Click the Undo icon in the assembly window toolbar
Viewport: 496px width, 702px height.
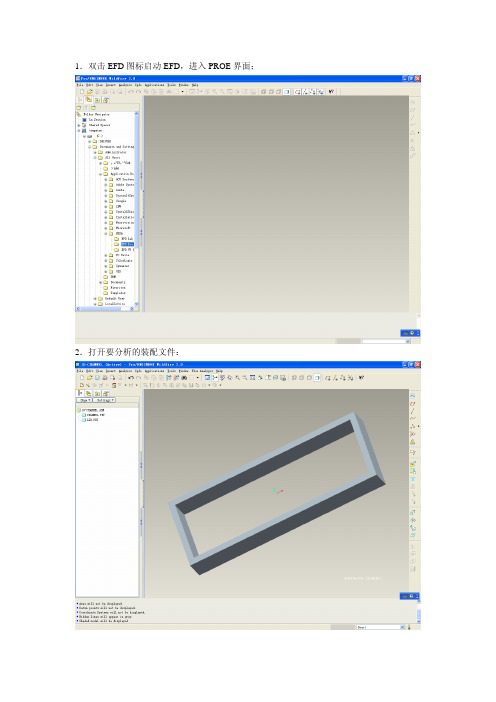[x=131, y=378]
